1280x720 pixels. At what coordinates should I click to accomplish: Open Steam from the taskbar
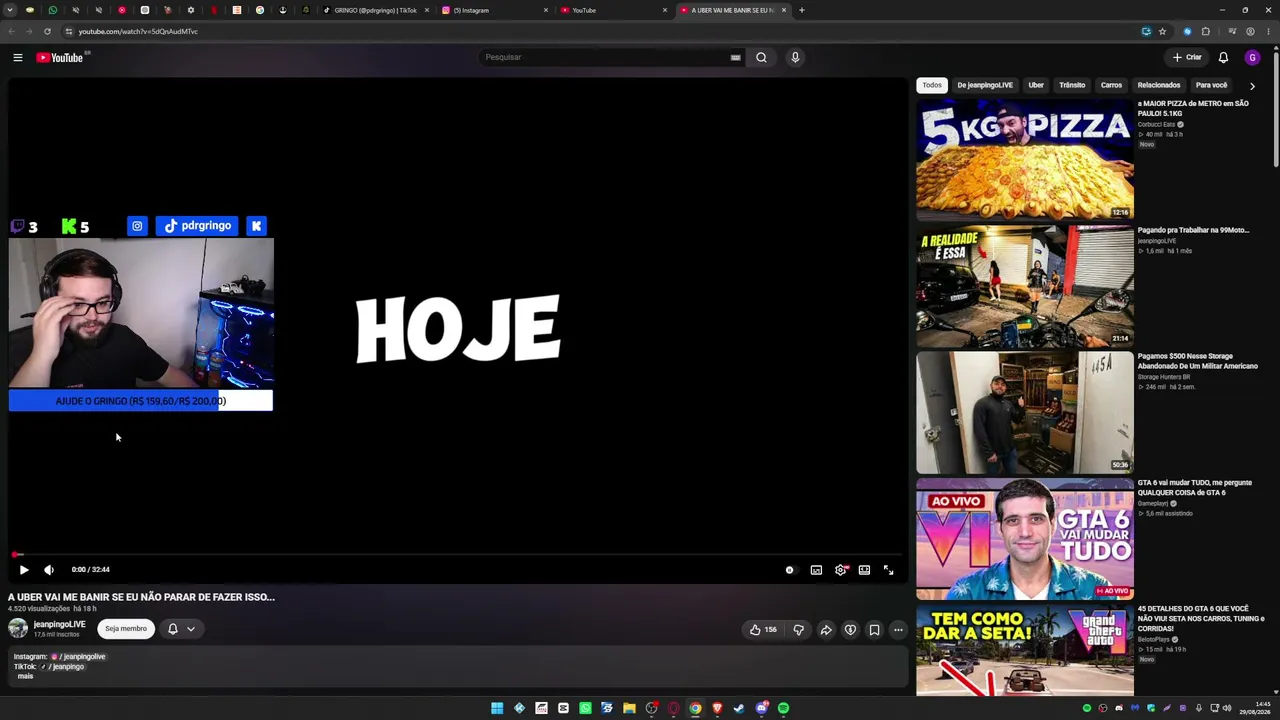[739, 708]
